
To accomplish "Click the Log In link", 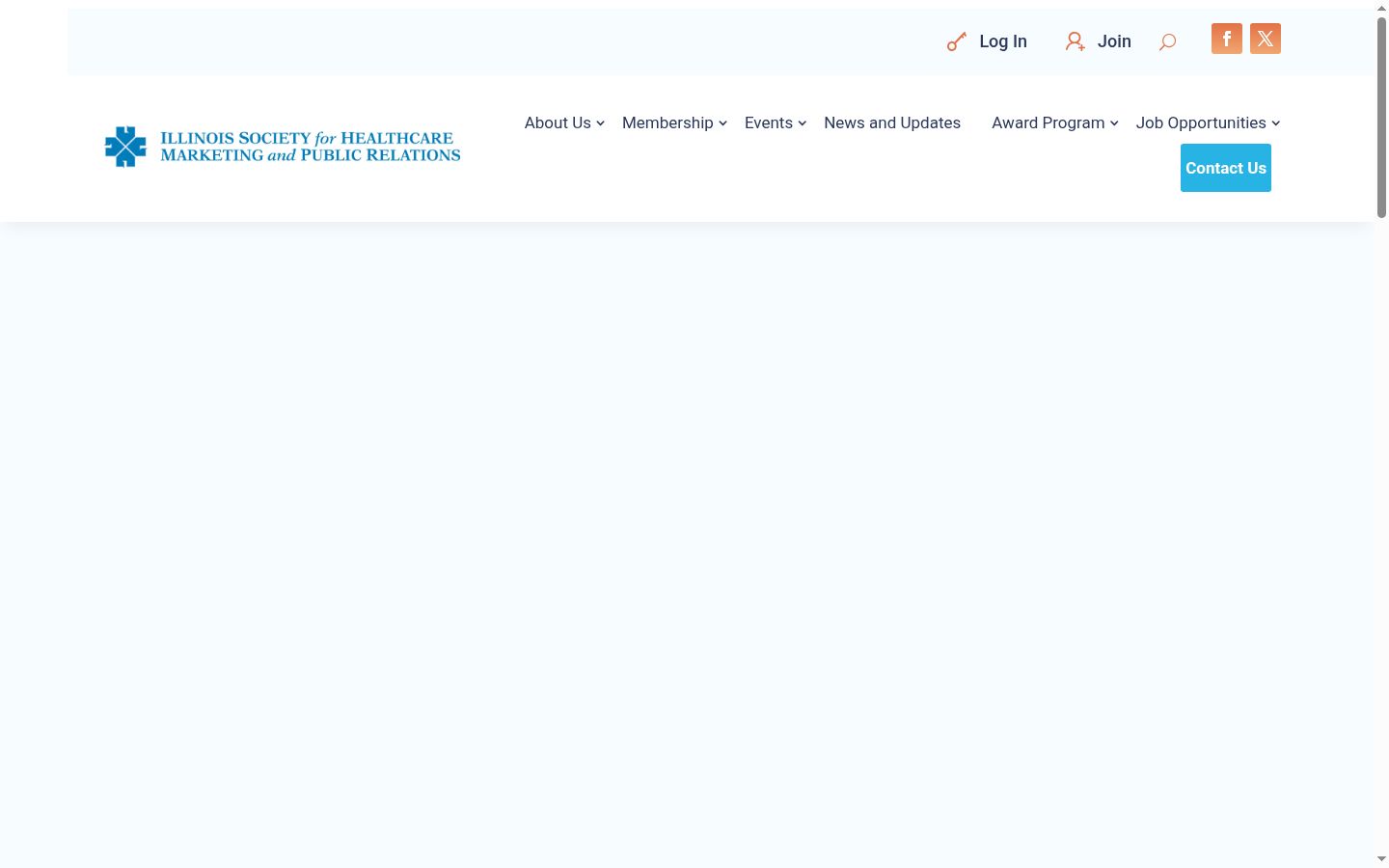I will click(1003, 41).
